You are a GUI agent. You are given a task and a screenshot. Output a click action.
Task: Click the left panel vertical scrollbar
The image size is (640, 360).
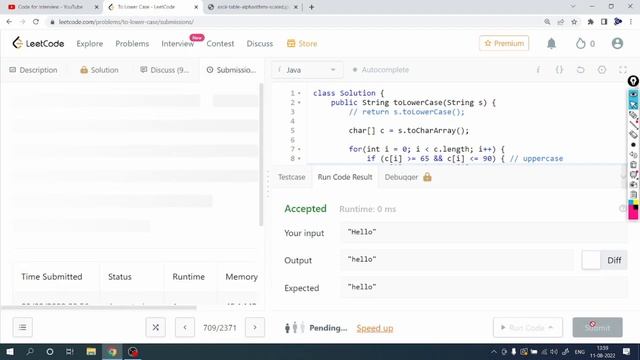pos(261,155)
